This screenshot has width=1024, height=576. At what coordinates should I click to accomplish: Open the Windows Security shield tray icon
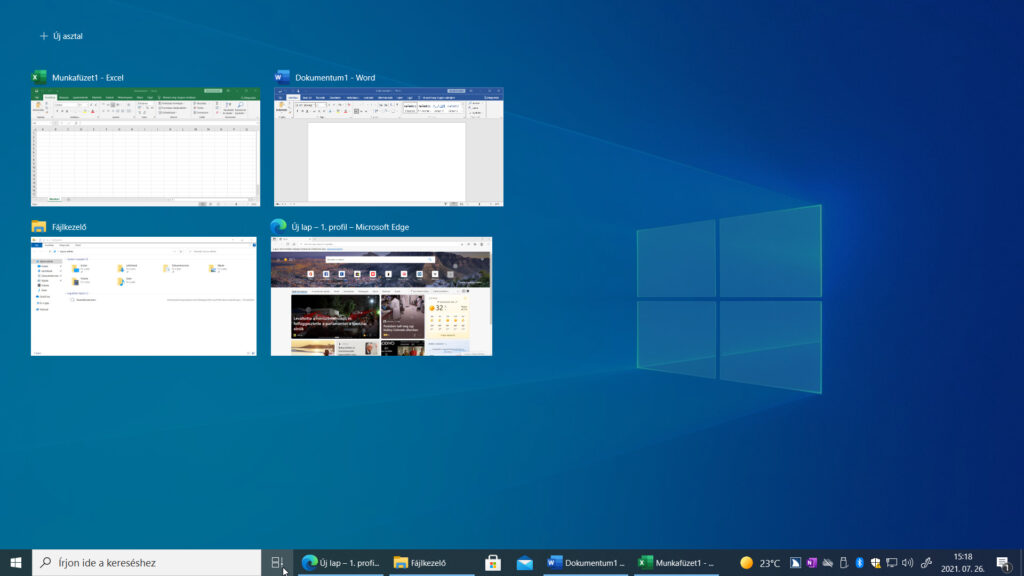click(876, 562)
